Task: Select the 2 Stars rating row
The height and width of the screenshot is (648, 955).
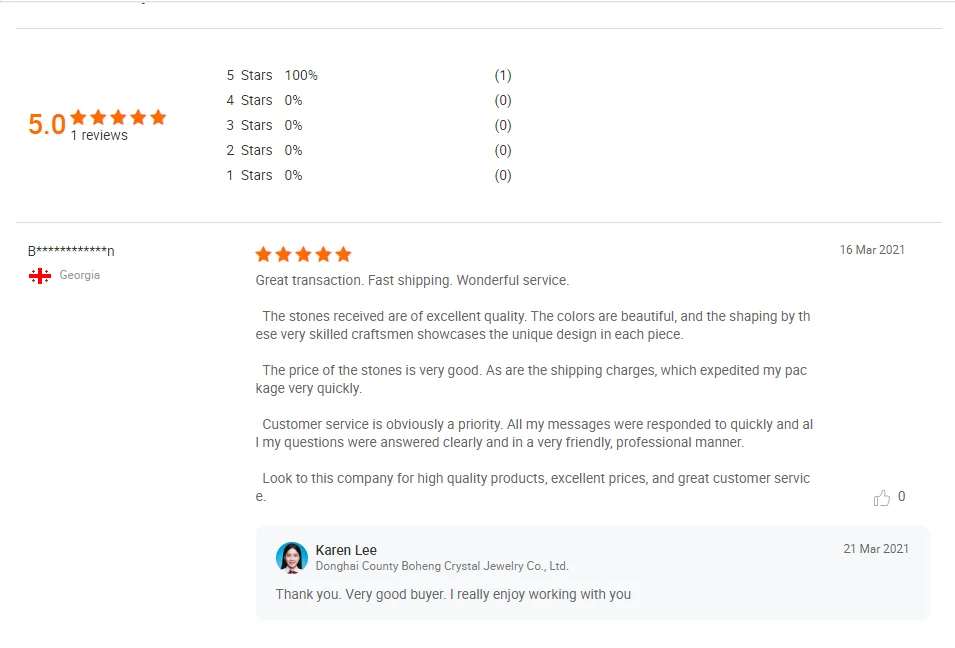Action: point(249,150)
